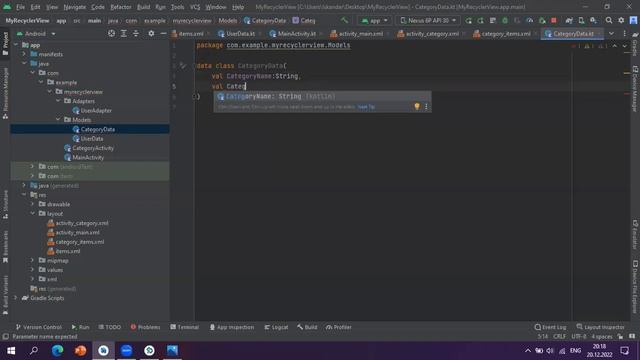Click Attach Debugger to Android Process icon

tap(542, 20)
